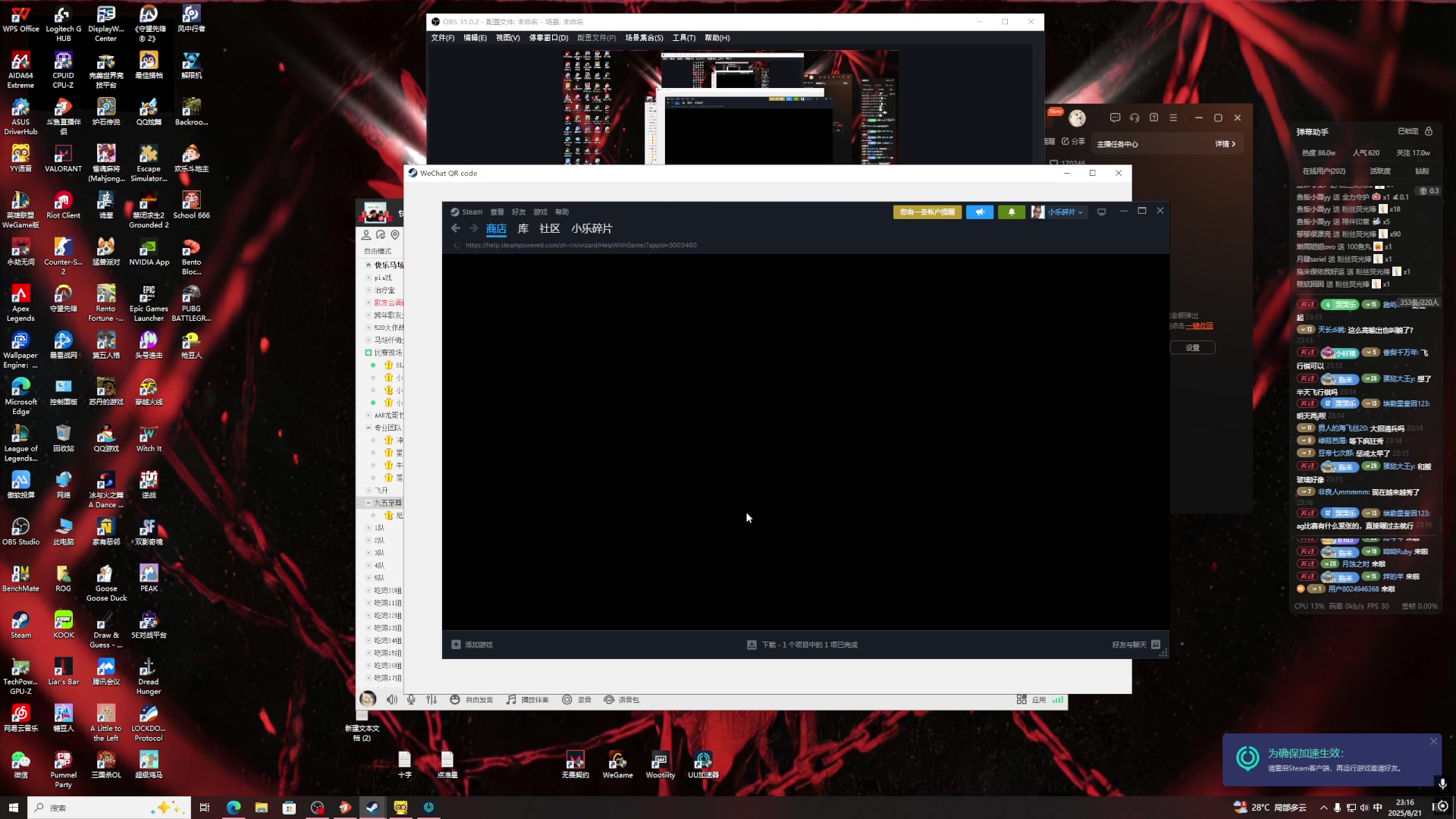Open Steam's 小乐碎片 profile tab

592,229
